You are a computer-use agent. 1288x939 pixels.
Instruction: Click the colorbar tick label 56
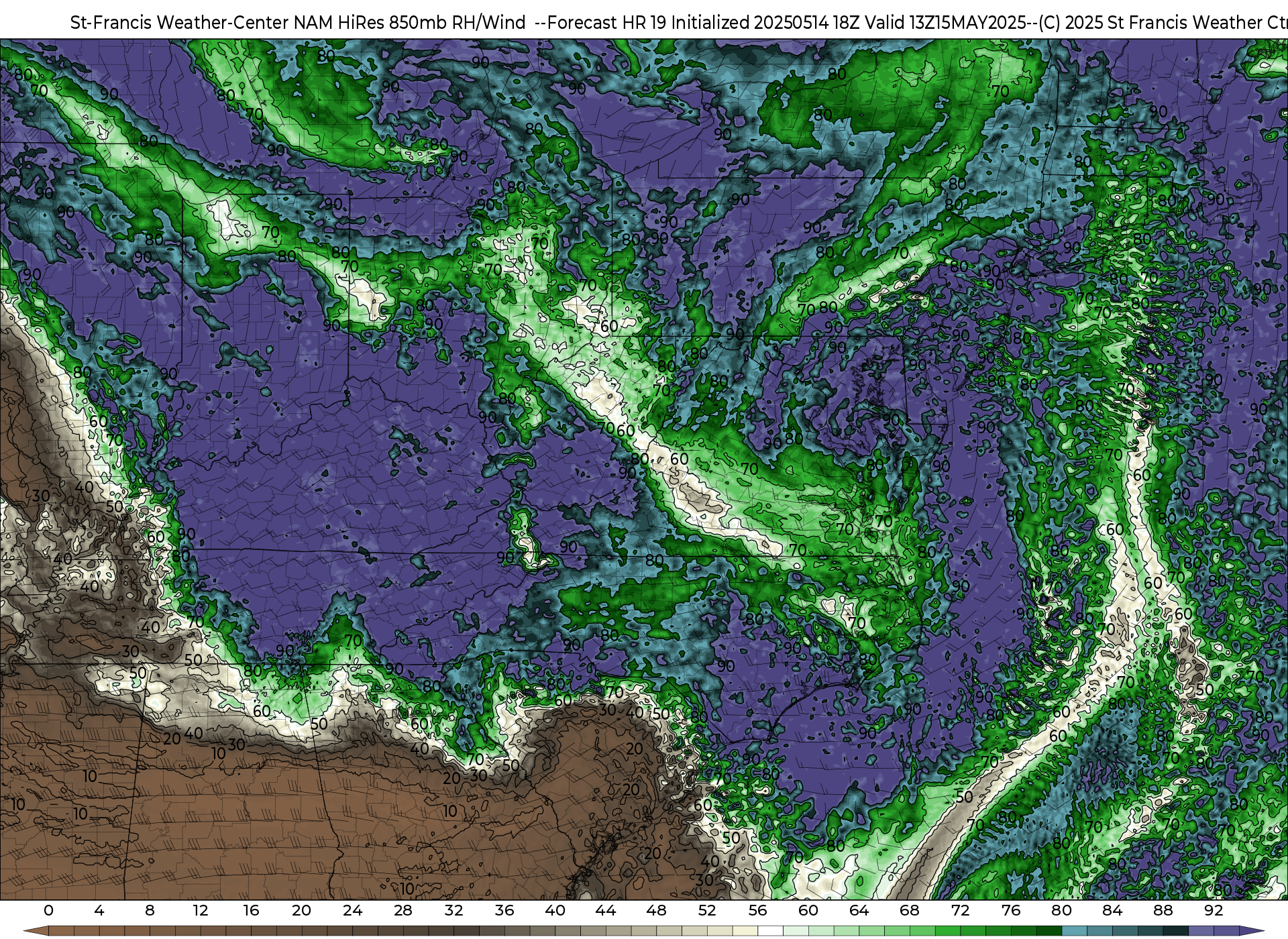pos(757,910)
